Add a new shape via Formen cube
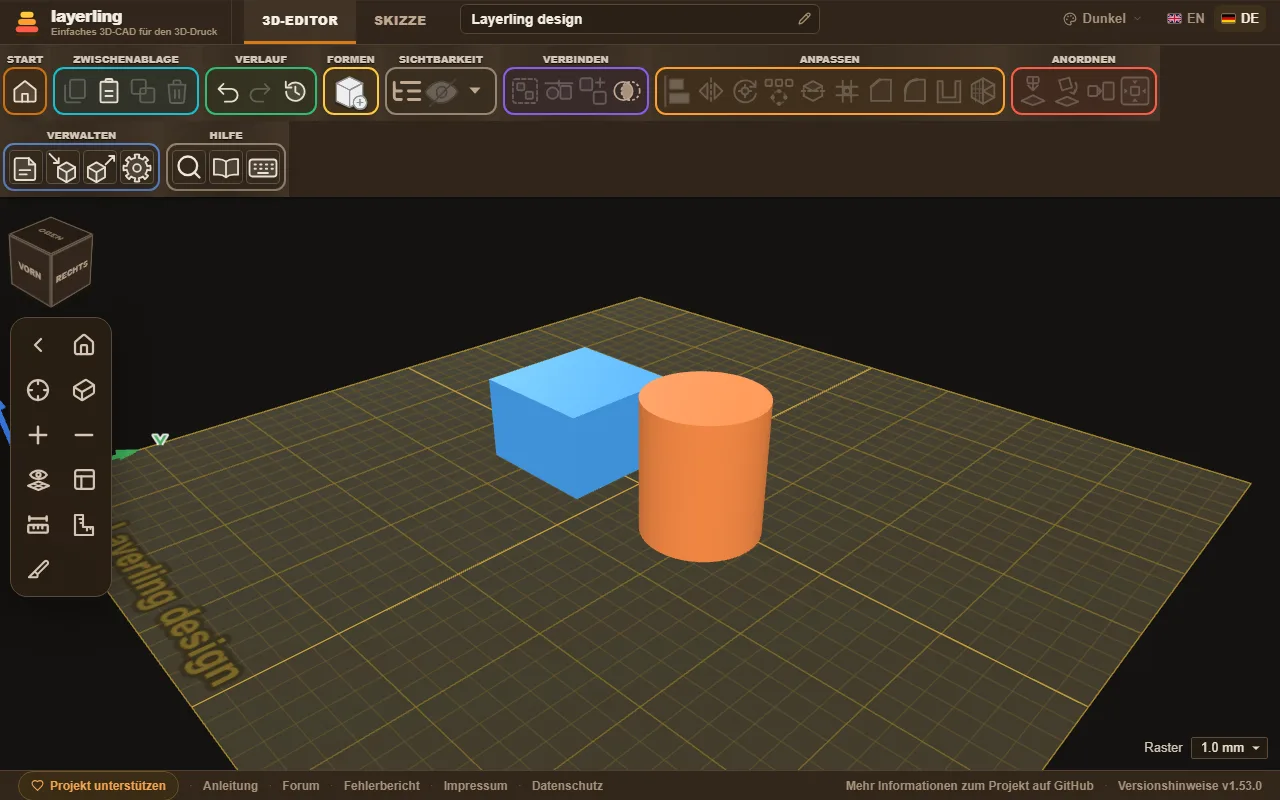 351,92
